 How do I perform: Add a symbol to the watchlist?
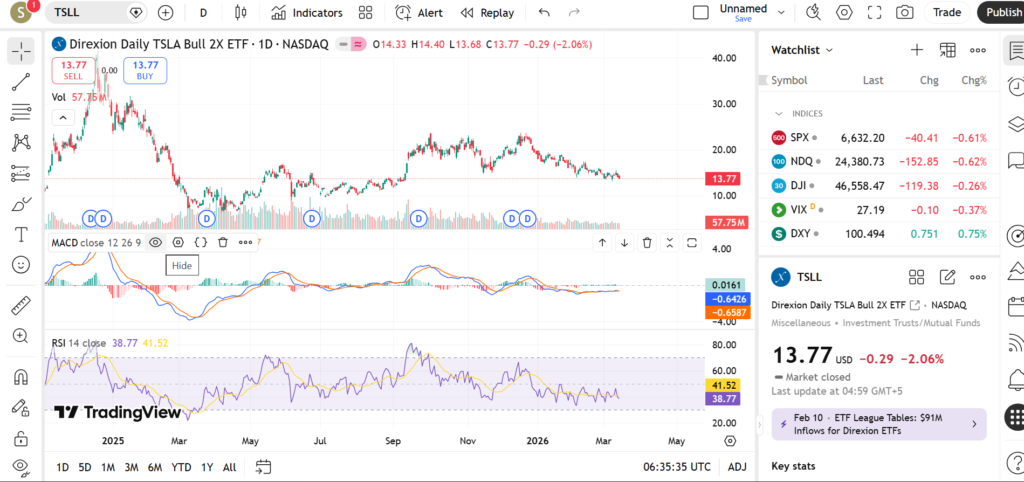click(916, 50)
